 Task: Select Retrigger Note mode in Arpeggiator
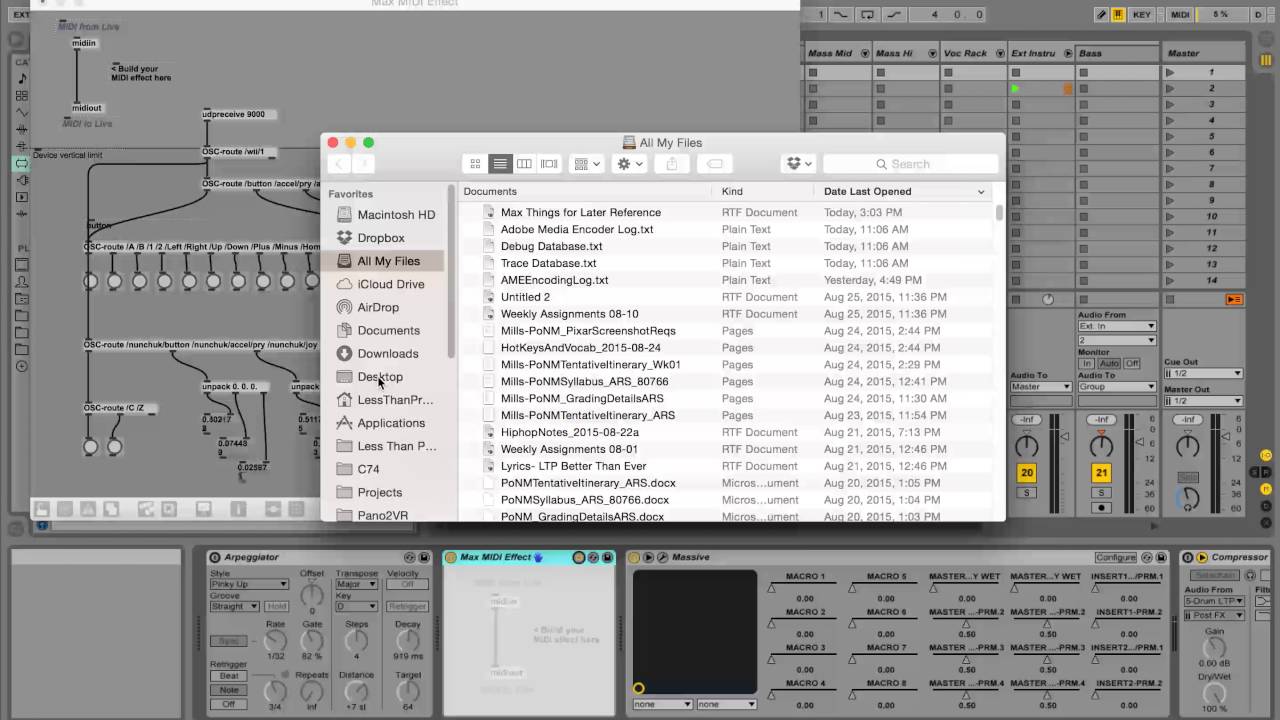229,690
